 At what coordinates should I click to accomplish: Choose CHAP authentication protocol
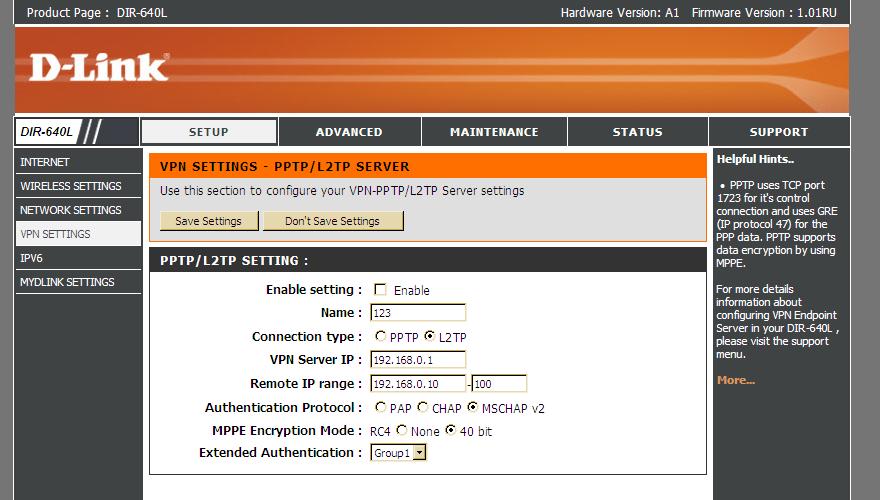coord(423,407)
